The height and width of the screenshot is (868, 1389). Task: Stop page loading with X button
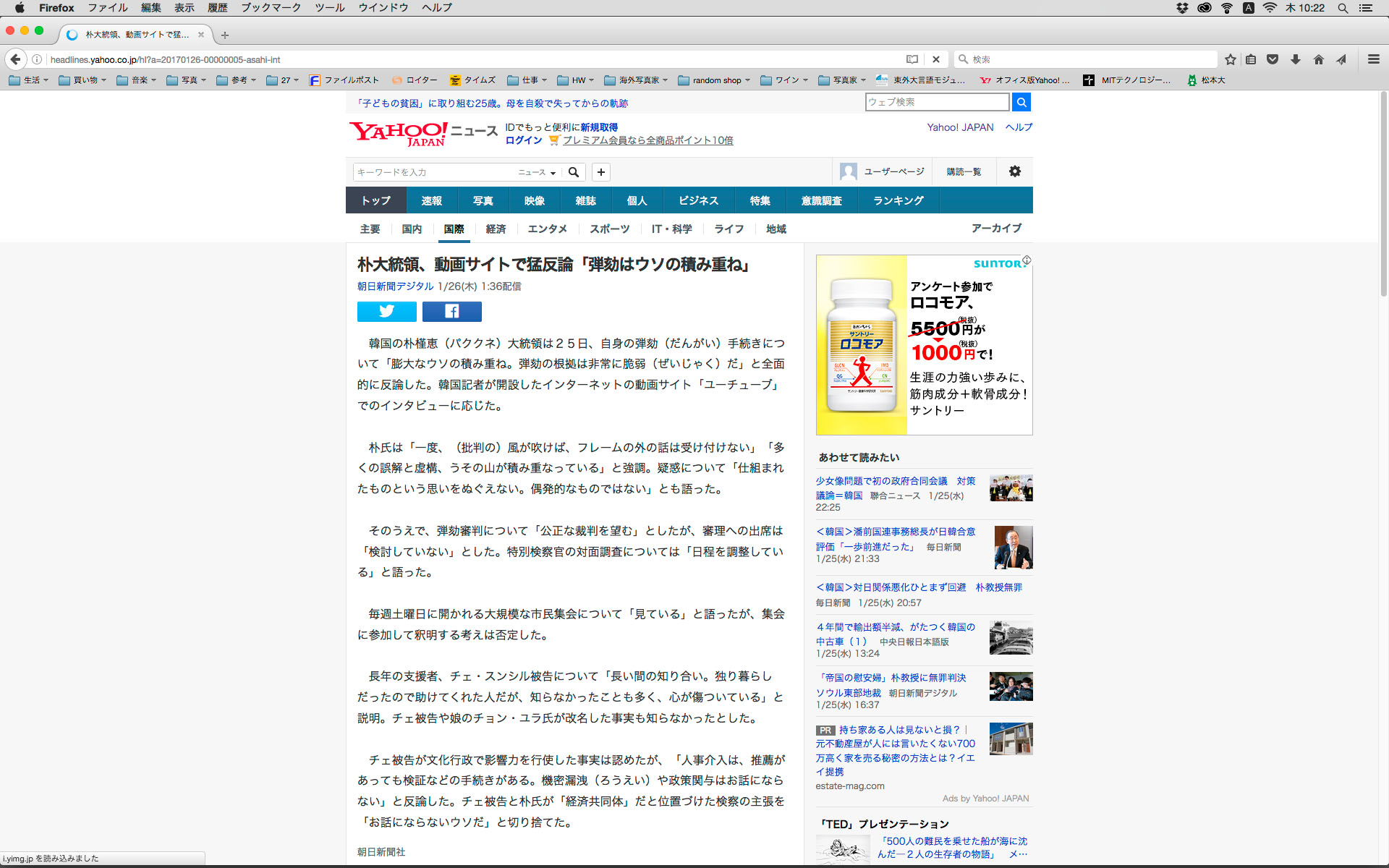936,59
